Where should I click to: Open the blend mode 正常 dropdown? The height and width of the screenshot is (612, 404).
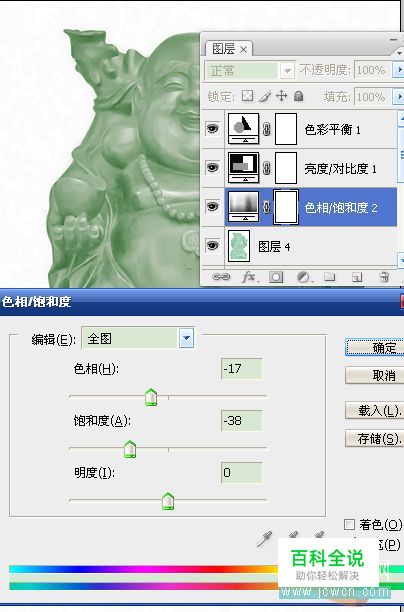pyautogui.click(x=287, y=71)
